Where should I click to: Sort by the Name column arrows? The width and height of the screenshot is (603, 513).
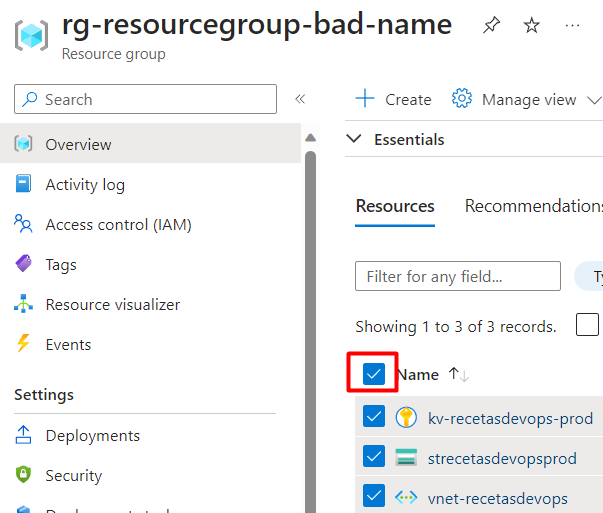click(459, 375)
